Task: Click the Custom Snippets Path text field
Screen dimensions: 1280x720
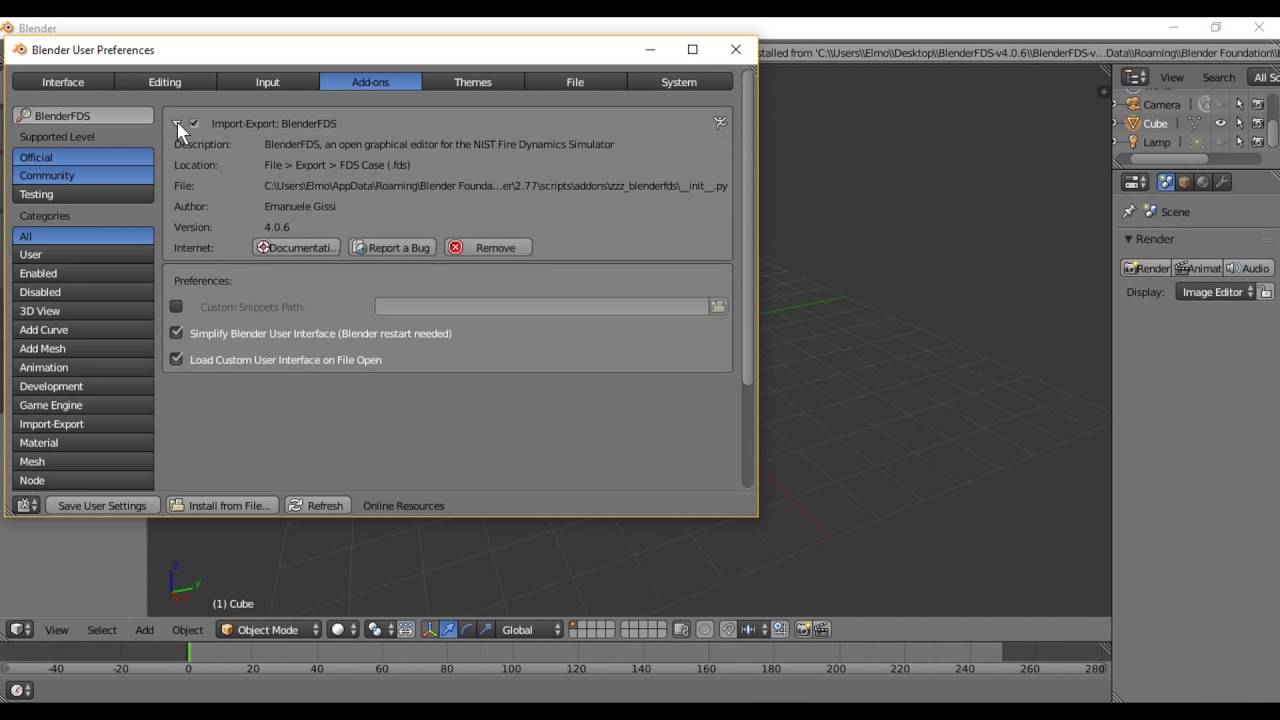Action: (542, 306)
